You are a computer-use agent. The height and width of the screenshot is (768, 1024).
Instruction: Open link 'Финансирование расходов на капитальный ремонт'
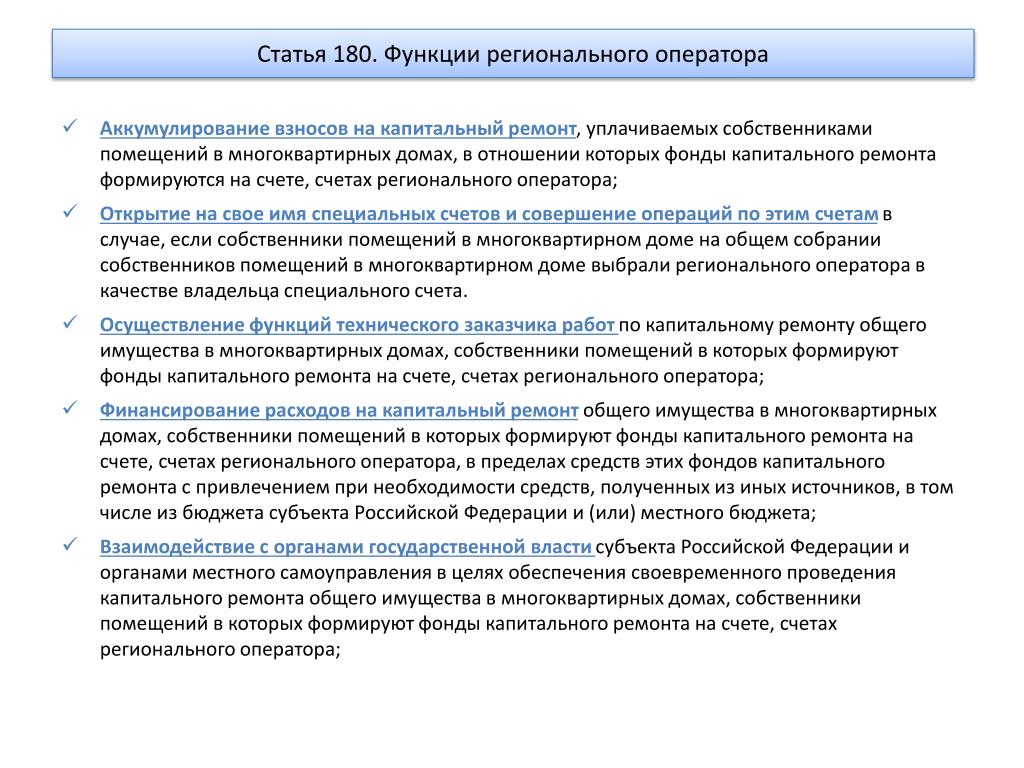coord(339,411)
